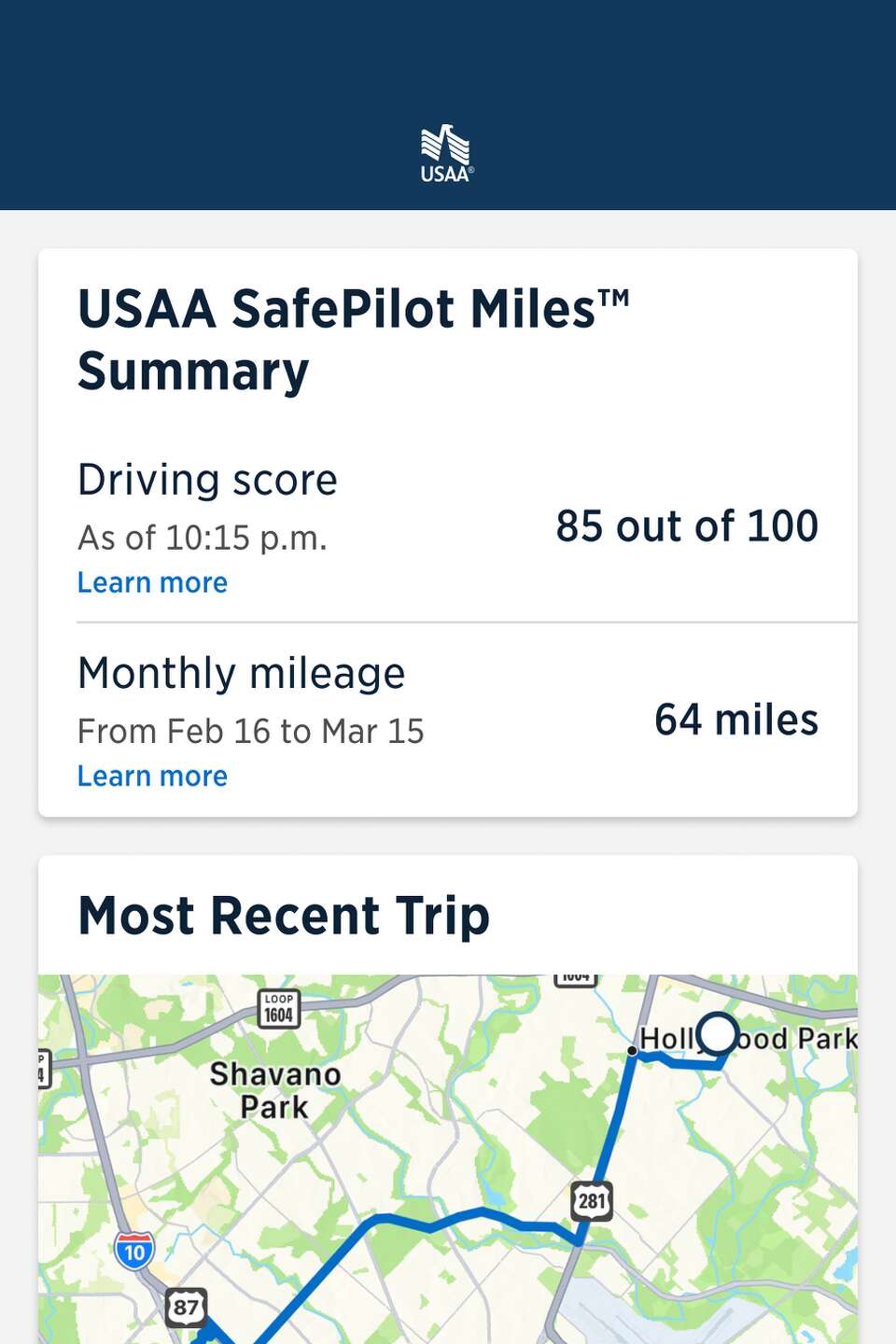Select the white circle trip endpoint marker
Viewport: 896px width, 1344px height.
coord(718,1034)
